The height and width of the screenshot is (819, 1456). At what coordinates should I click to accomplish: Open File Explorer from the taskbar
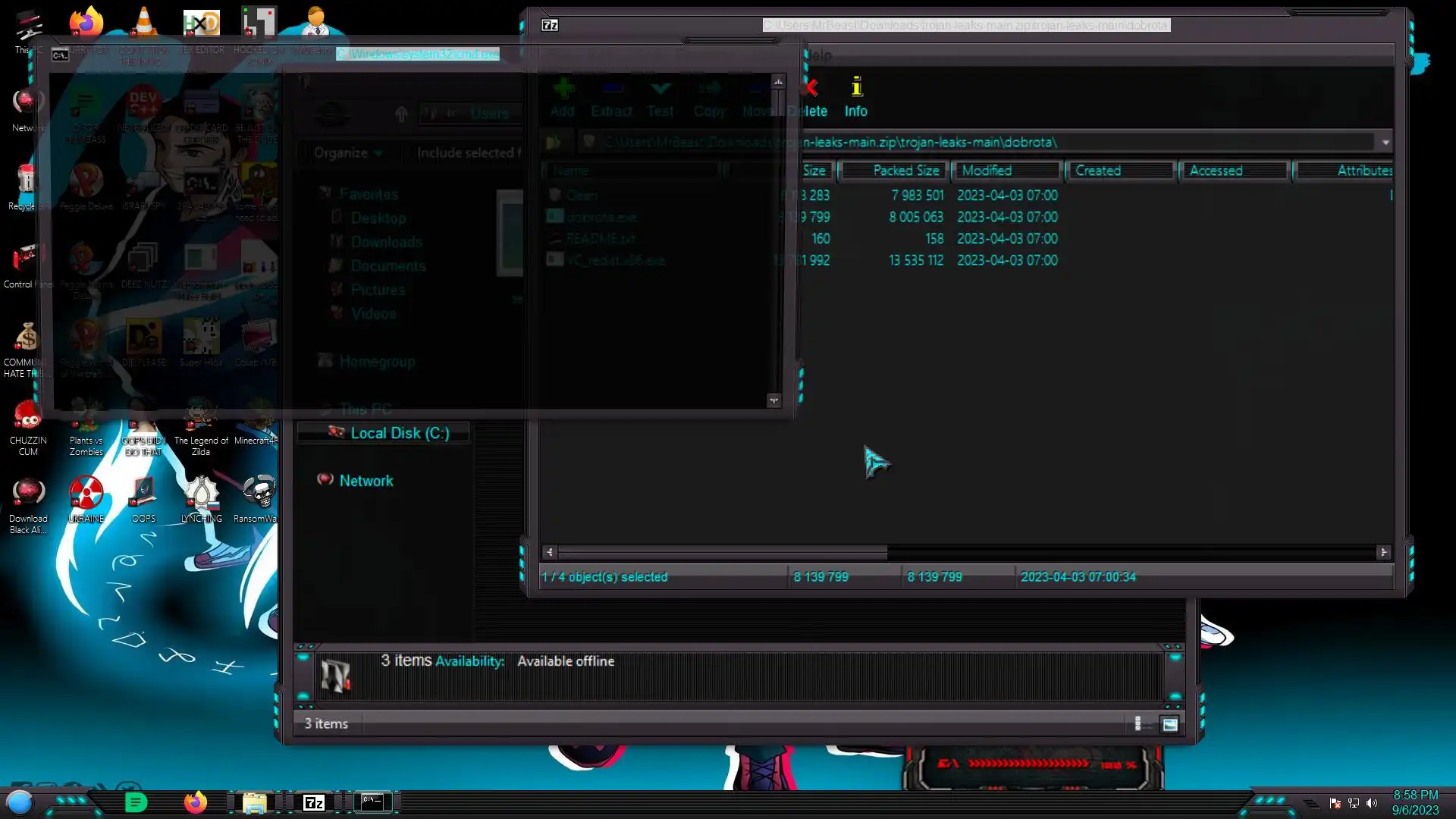pyautogui.click(x=254, y=802)
